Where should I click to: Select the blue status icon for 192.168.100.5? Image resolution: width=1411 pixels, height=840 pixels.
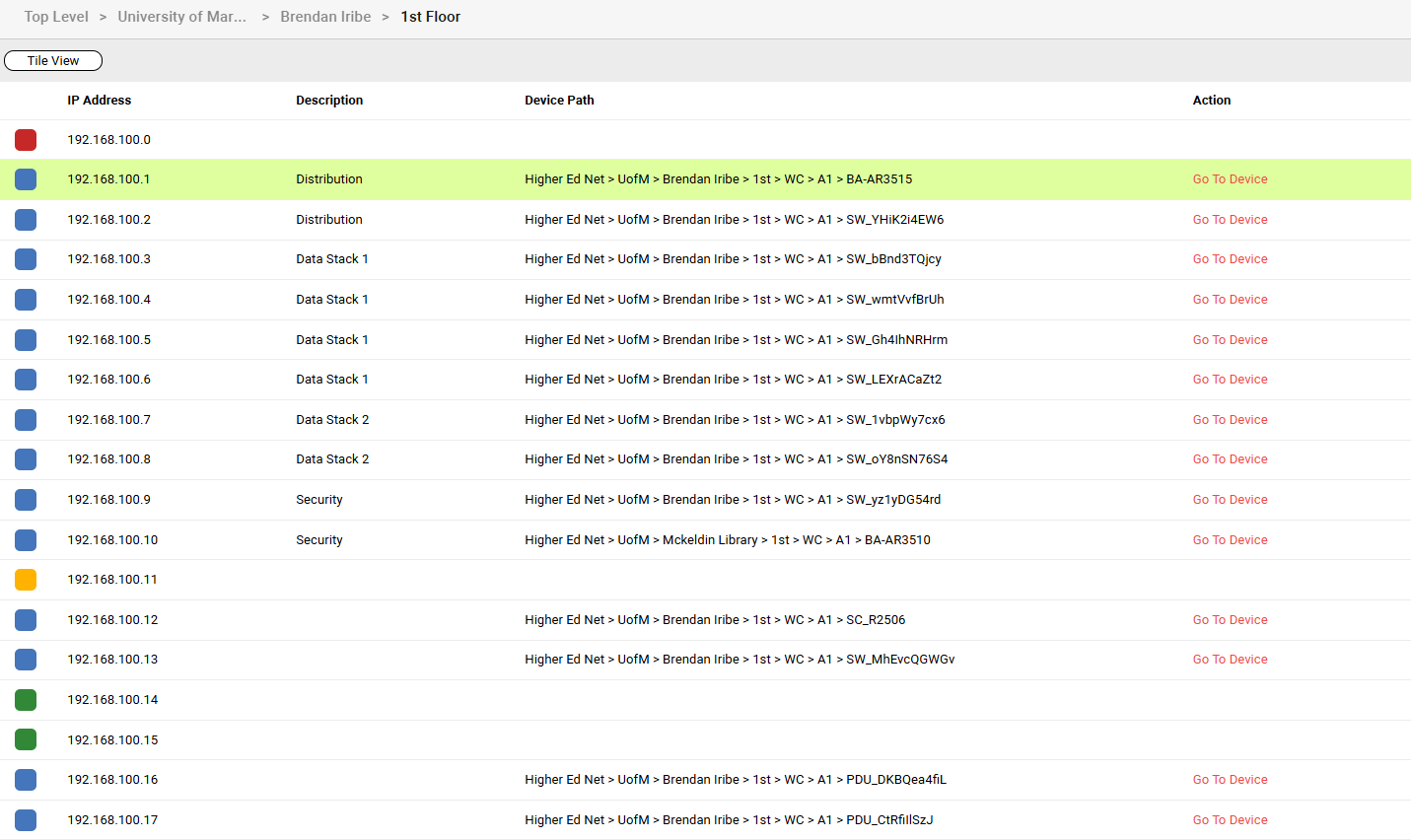click(x=26, y=340)
